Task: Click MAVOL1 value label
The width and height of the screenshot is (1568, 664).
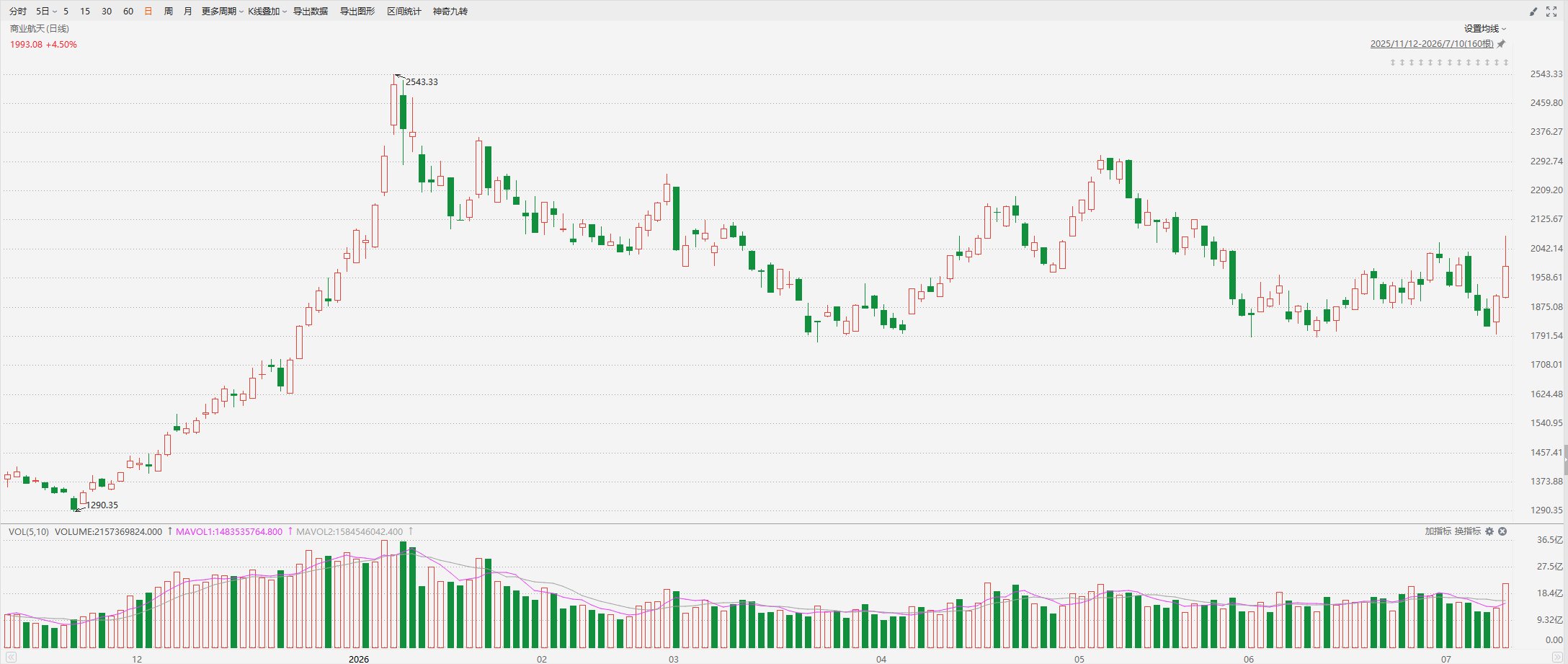Action: [229, 532]
